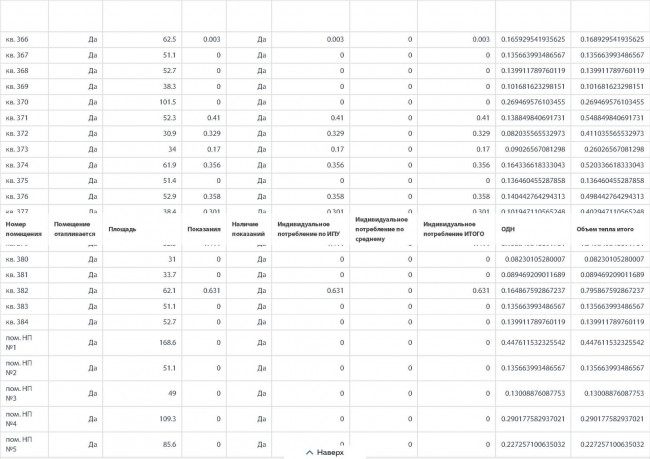Select the row label пом. НП №3

pyautogui.click(x=19, y=393)
